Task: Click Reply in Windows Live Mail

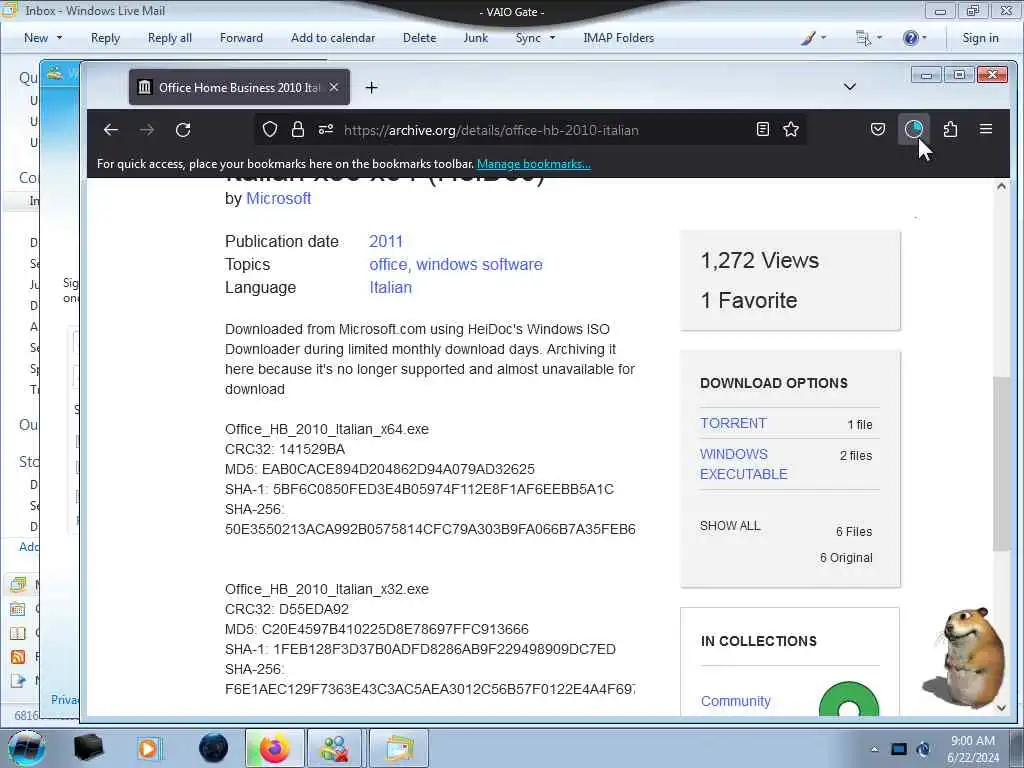Action: click(105, 38)
